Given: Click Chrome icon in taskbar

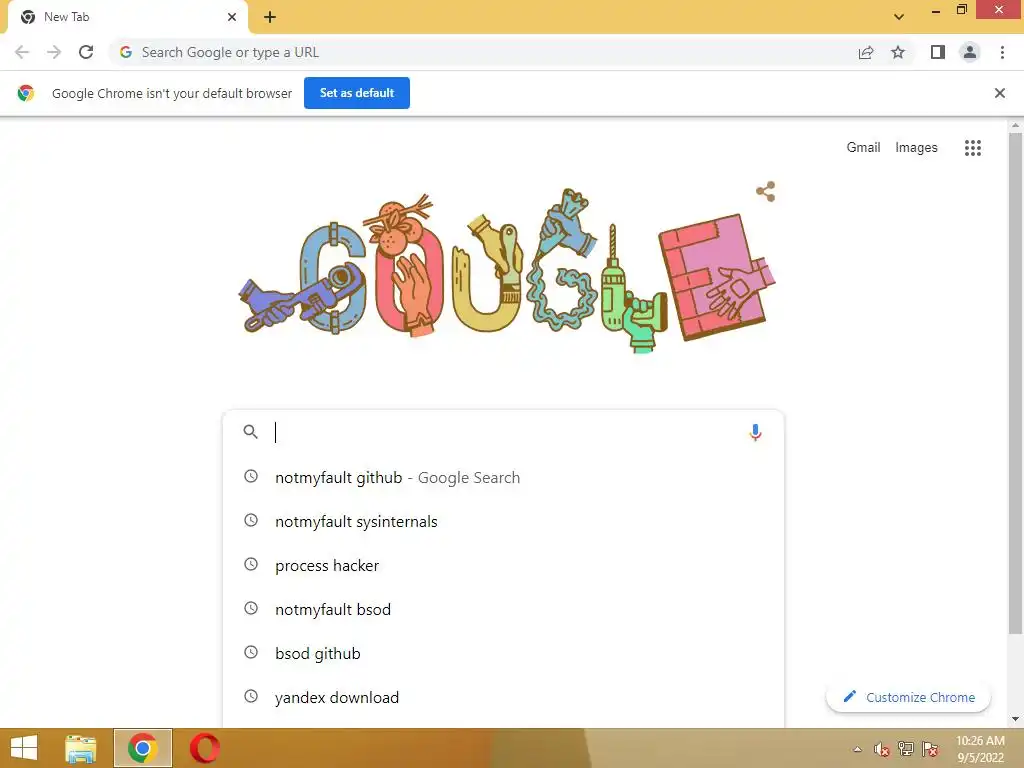Looking at the screenshot, I should tap(142, 748).
